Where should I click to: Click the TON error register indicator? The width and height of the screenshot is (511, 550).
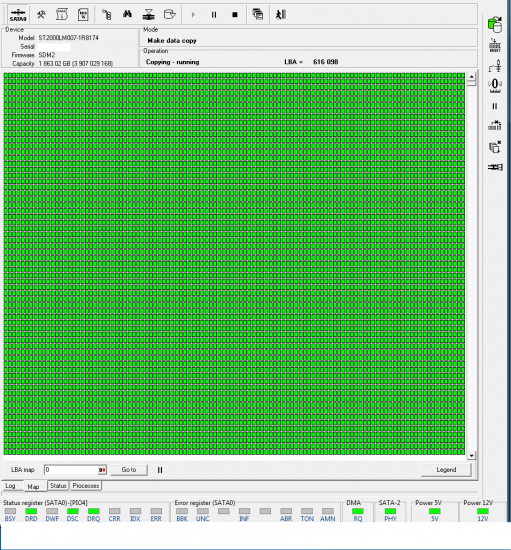tap(307, 511)
